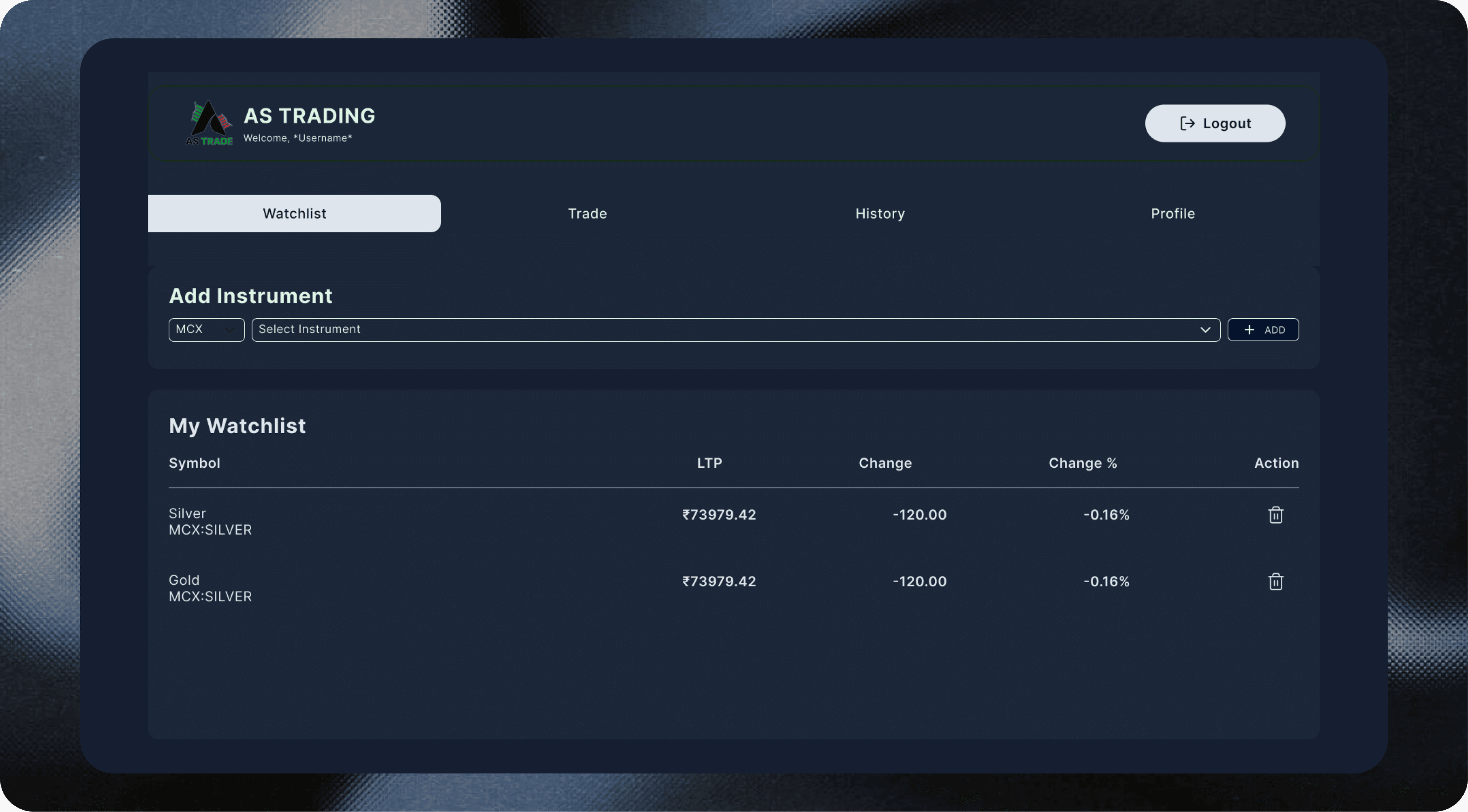
Task: Click the chevron on Select Instrument
Action: point(1206,330)
